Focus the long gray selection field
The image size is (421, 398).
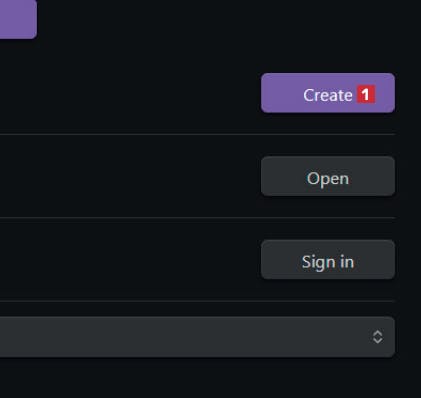click(x=197, y=337)
